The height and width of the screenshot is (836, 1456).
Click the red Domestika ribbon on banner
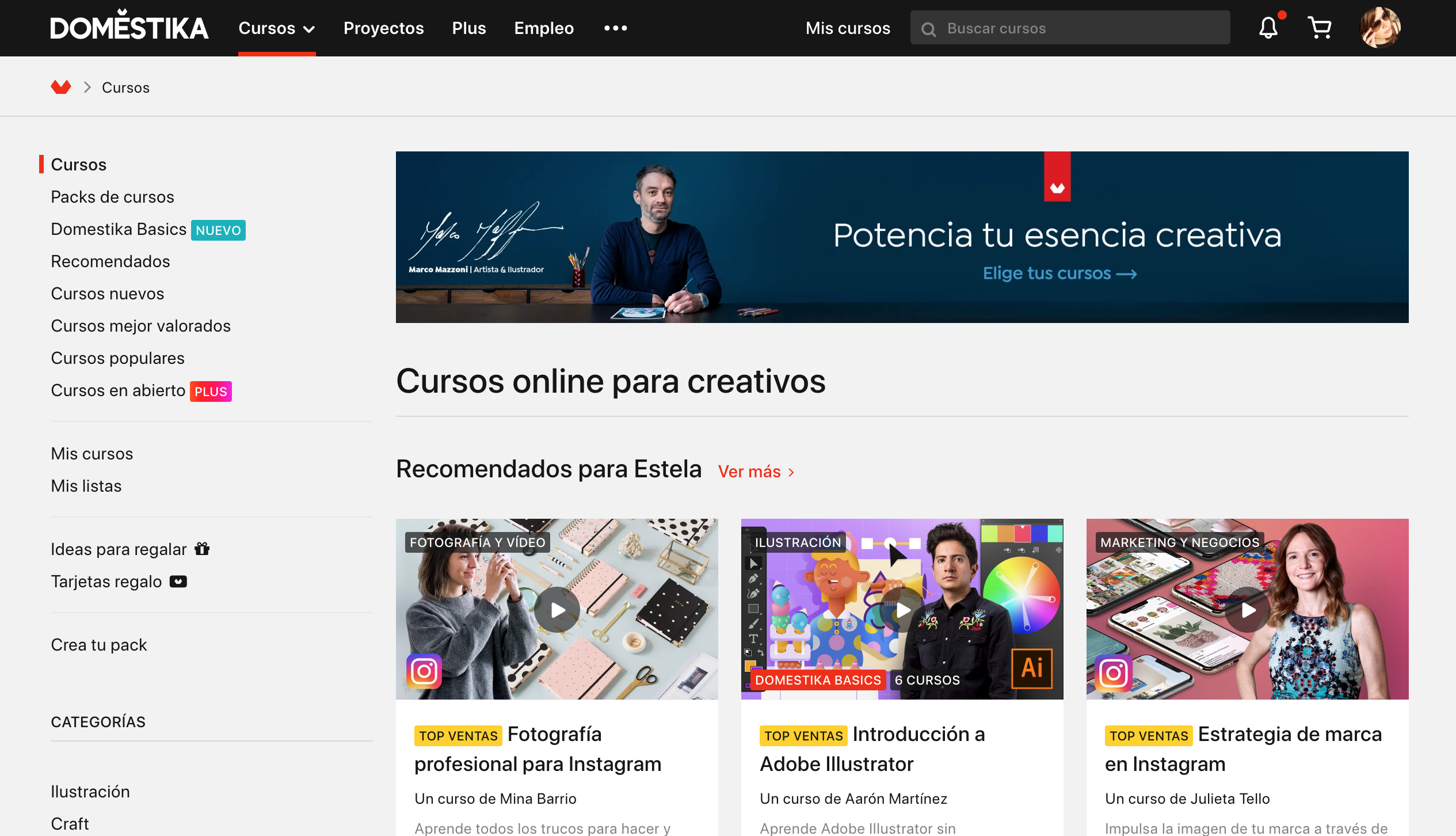click(x=1057, y=177)
